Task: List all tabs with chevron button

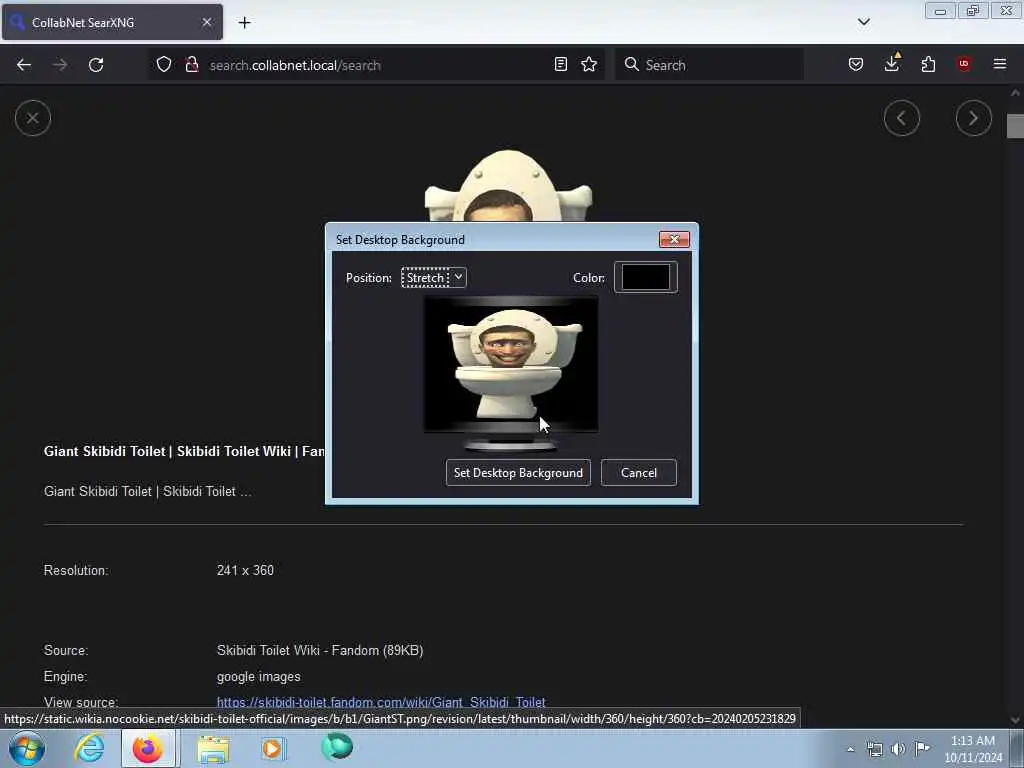Action: 863,22
